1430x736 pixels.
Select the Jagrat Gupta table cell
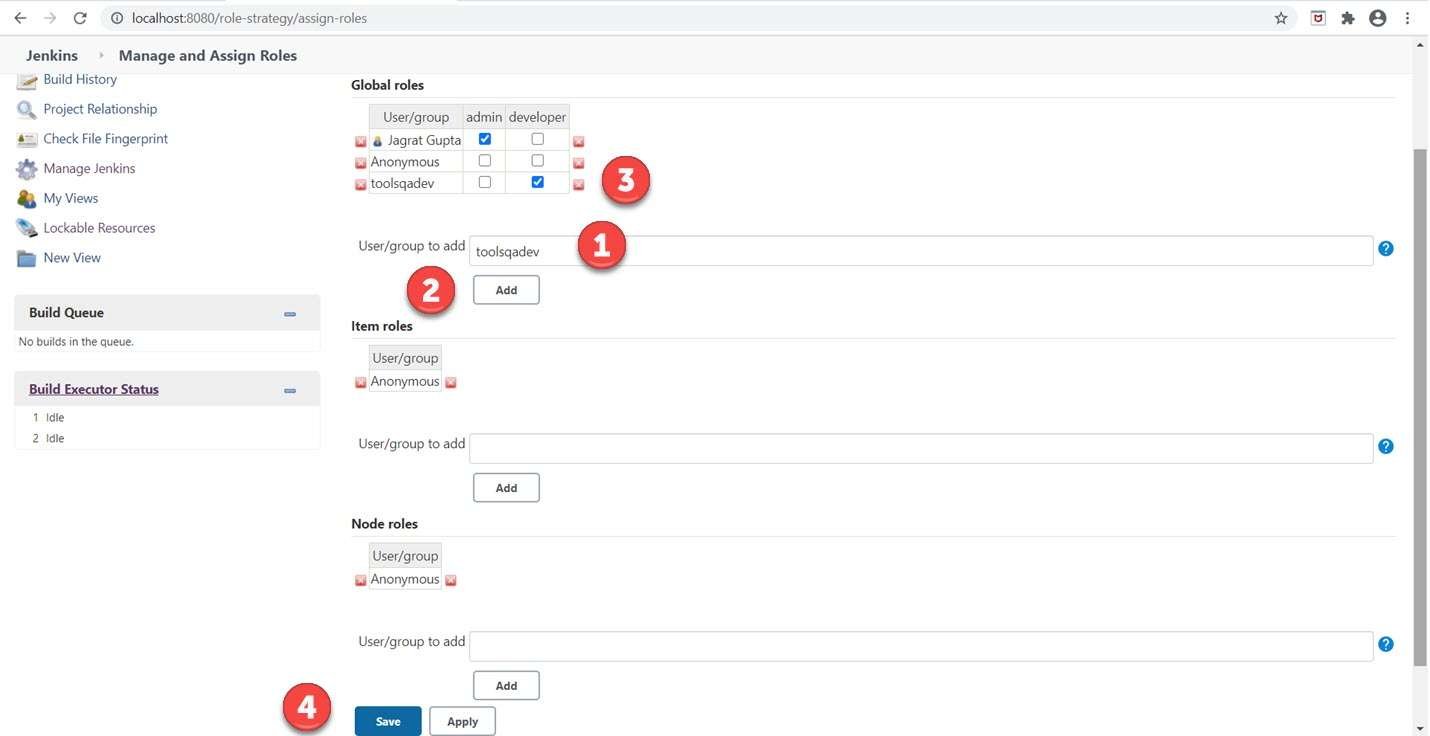point(416,140)
